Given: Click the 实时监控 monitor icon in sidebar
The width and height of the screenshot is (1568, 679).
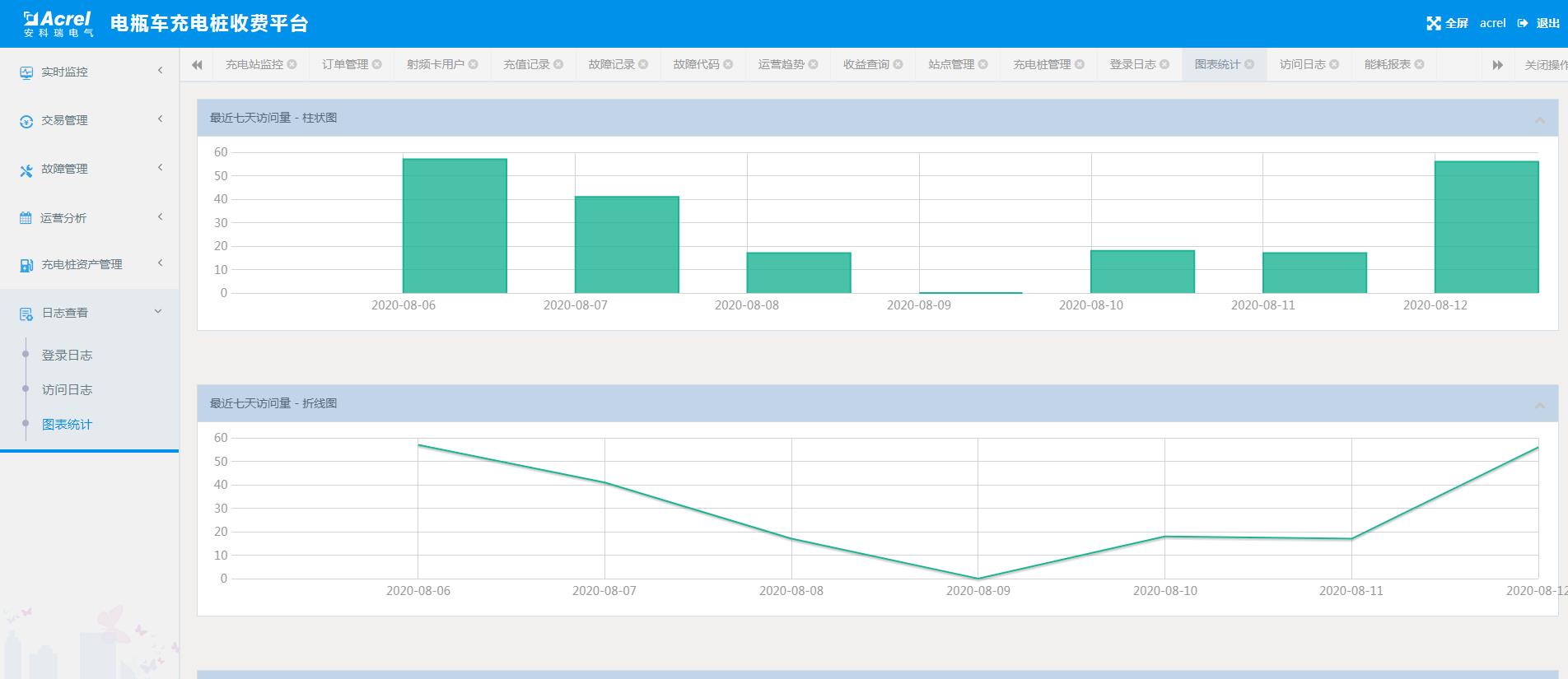Looking at the screenshot, I should coord(26,72).
